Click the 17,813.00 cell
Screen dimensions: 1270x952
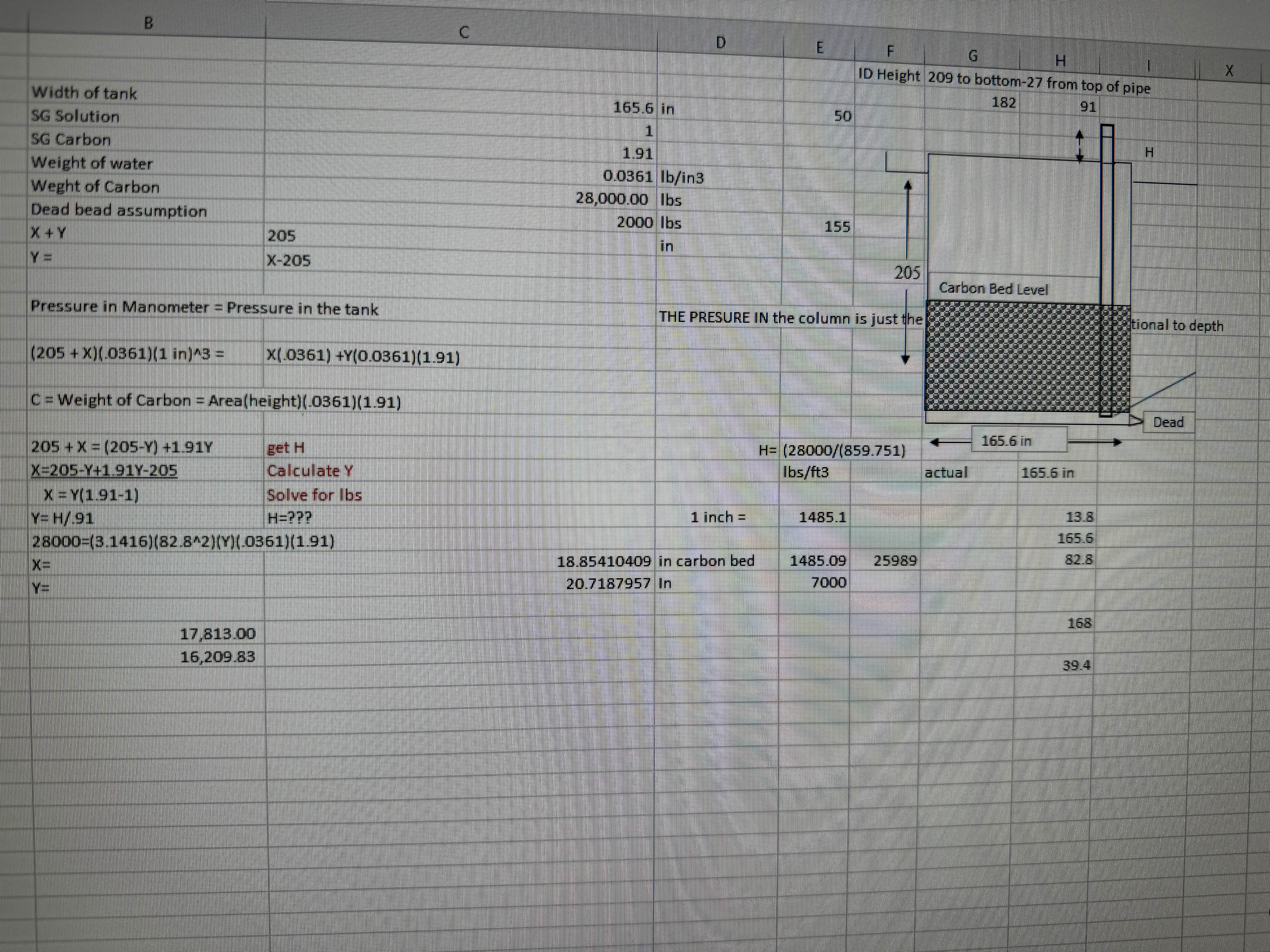pos(218,634)
